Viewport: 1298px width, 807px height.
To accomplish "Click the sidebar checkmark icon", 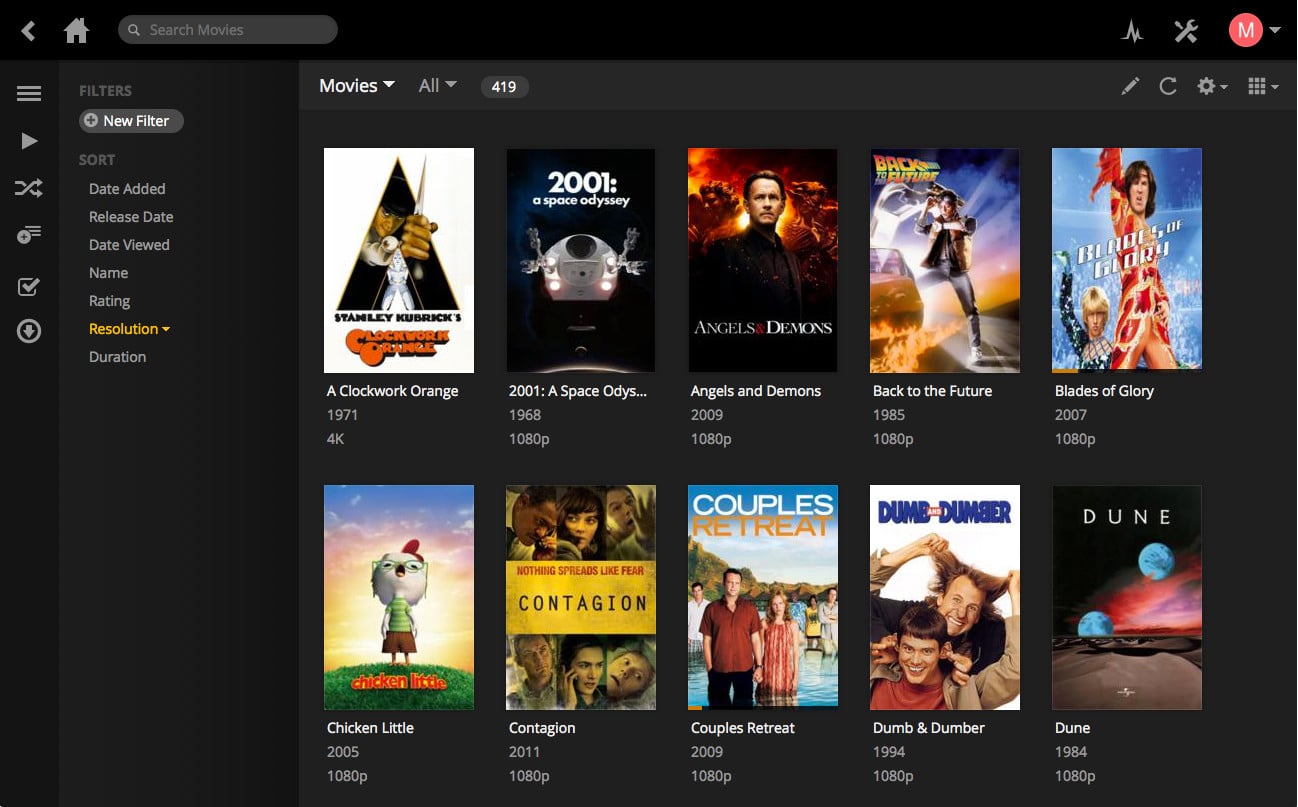I will coord(29,287).
